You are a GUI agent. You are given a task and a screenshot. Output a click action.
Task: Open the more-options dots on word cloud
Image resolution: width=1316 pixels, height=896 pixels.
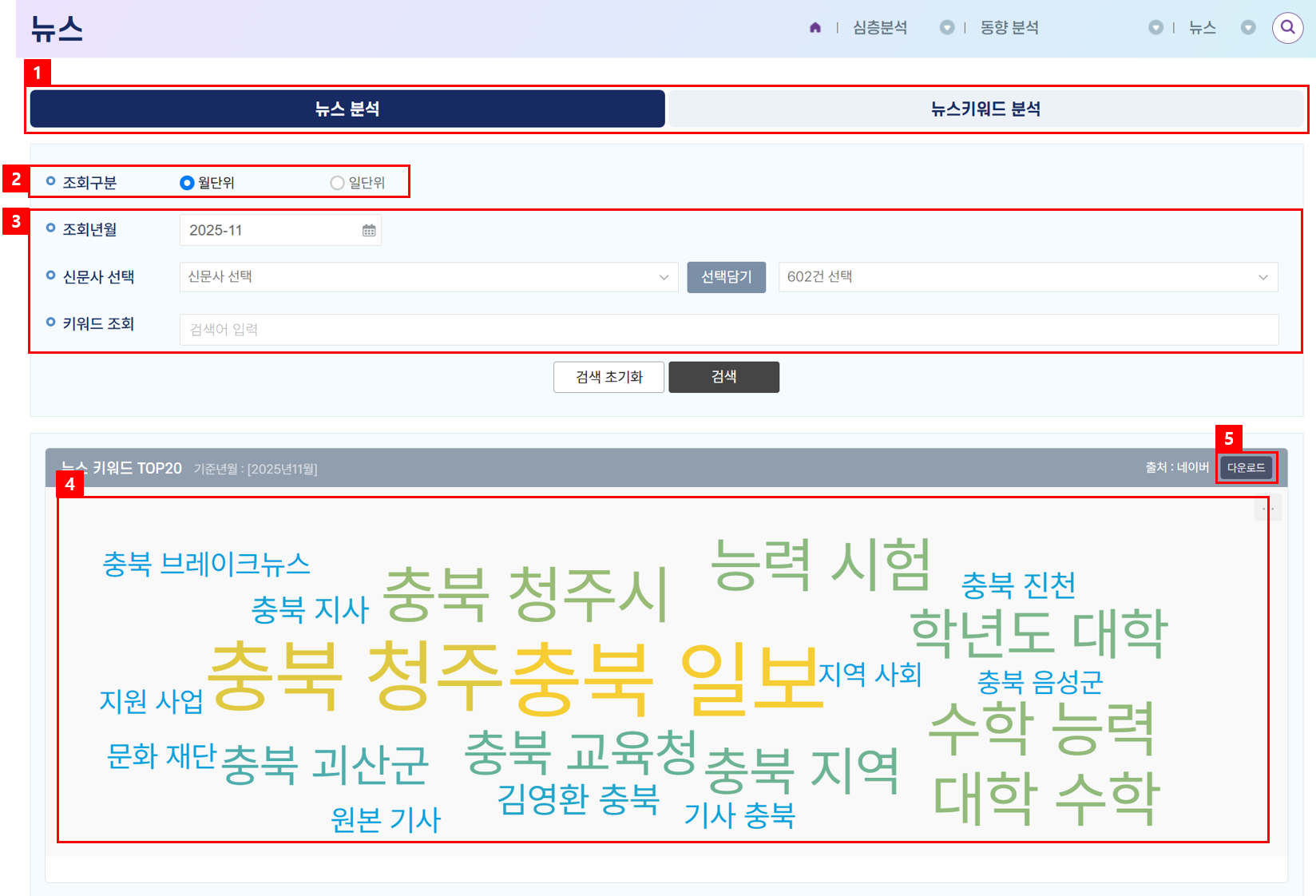tap(1267, 509)
